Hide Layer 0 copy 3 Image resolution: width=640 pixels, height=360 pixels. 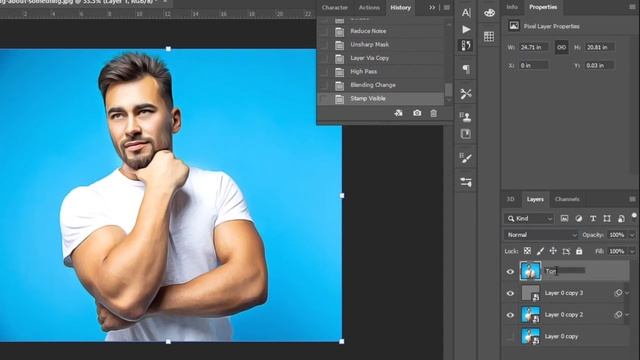[510, 293]
